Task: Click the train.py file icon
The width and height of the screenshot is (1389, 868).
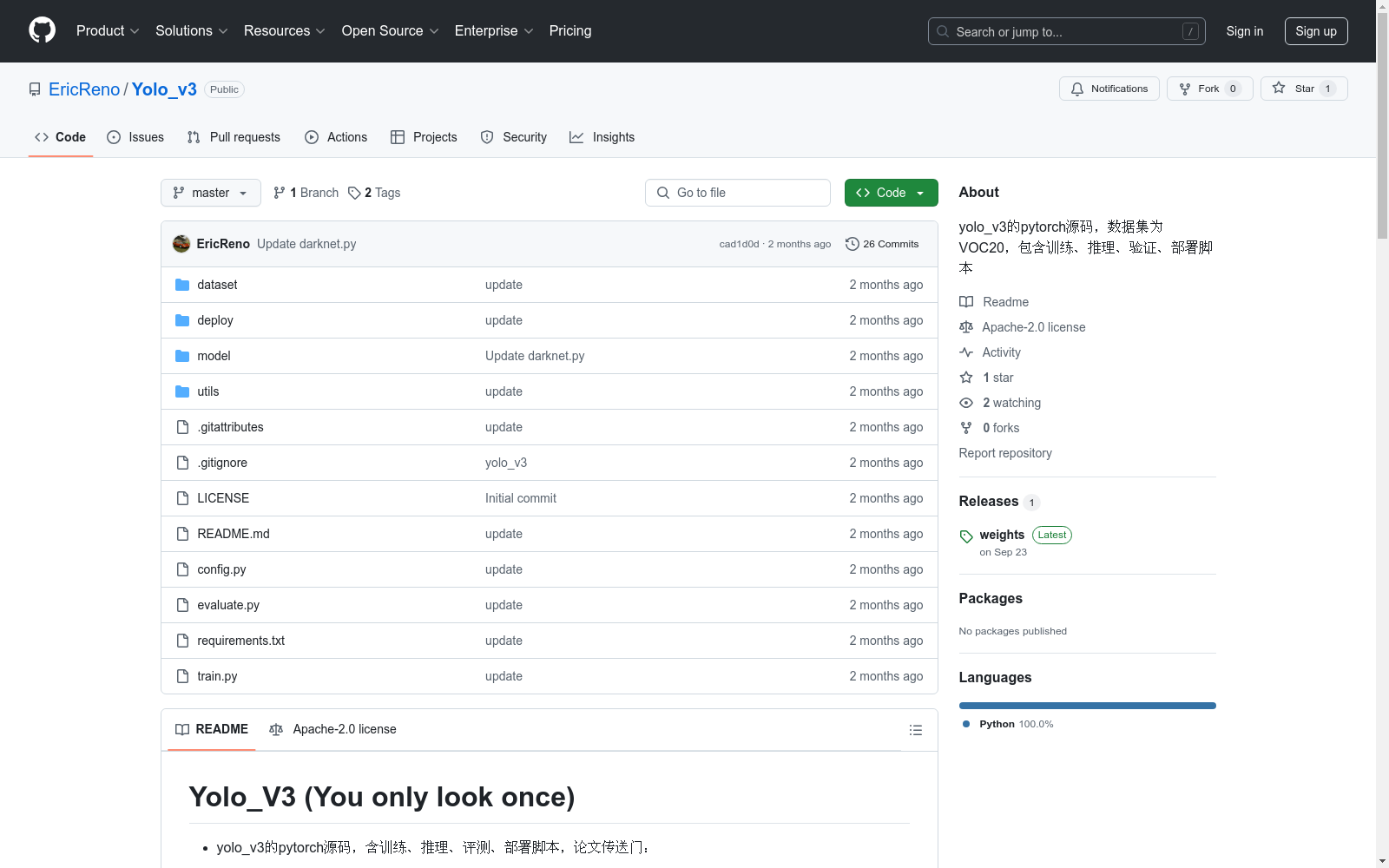Action: (182, 676)
